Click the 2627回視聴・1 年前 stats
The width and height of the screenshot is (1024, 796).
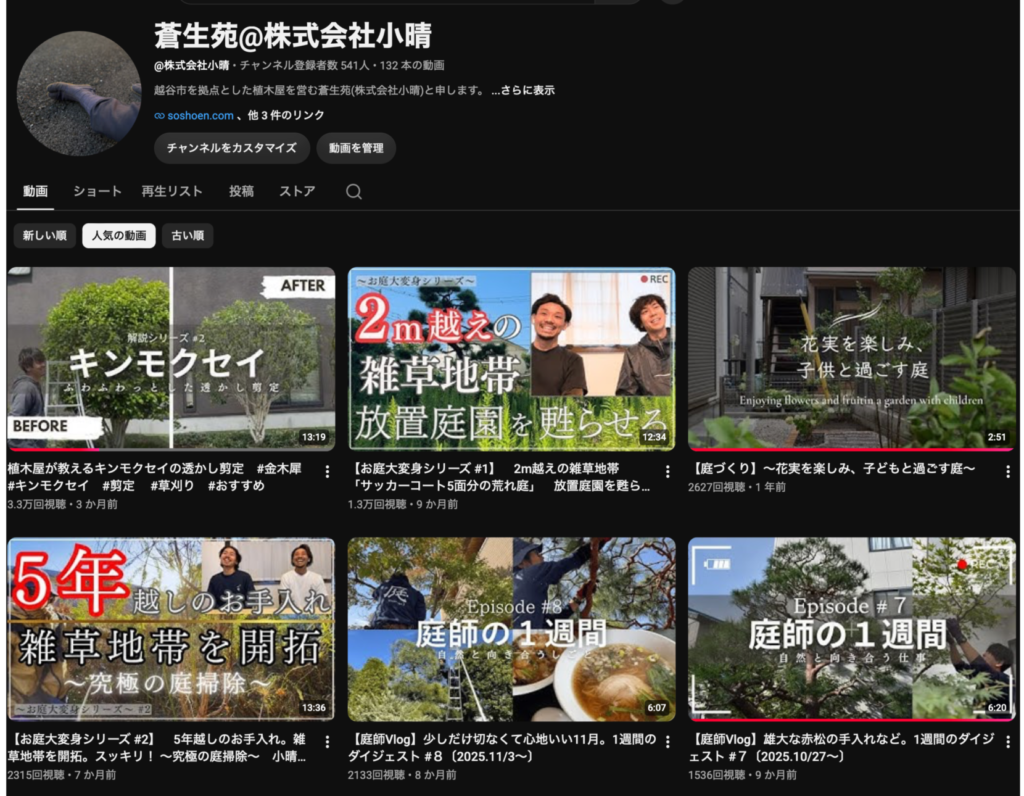tap(737, 487)
